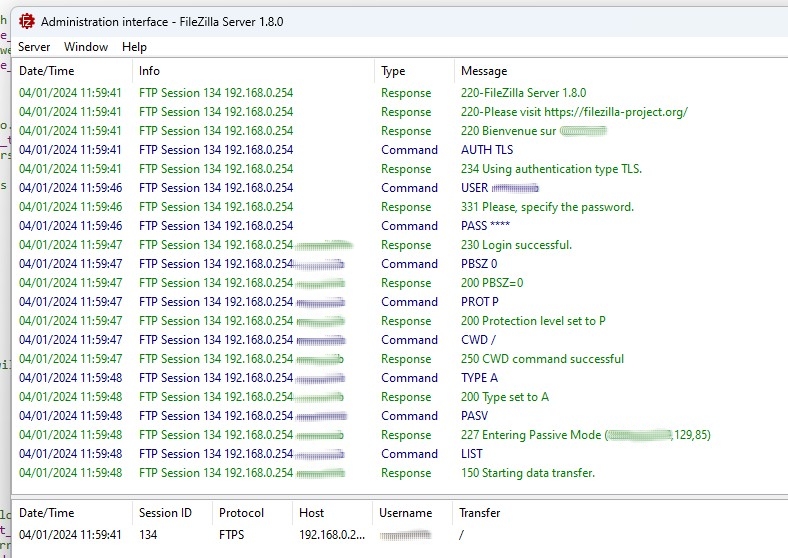
Task: Select the 'LIST' command row
Action: coord(471,454)
